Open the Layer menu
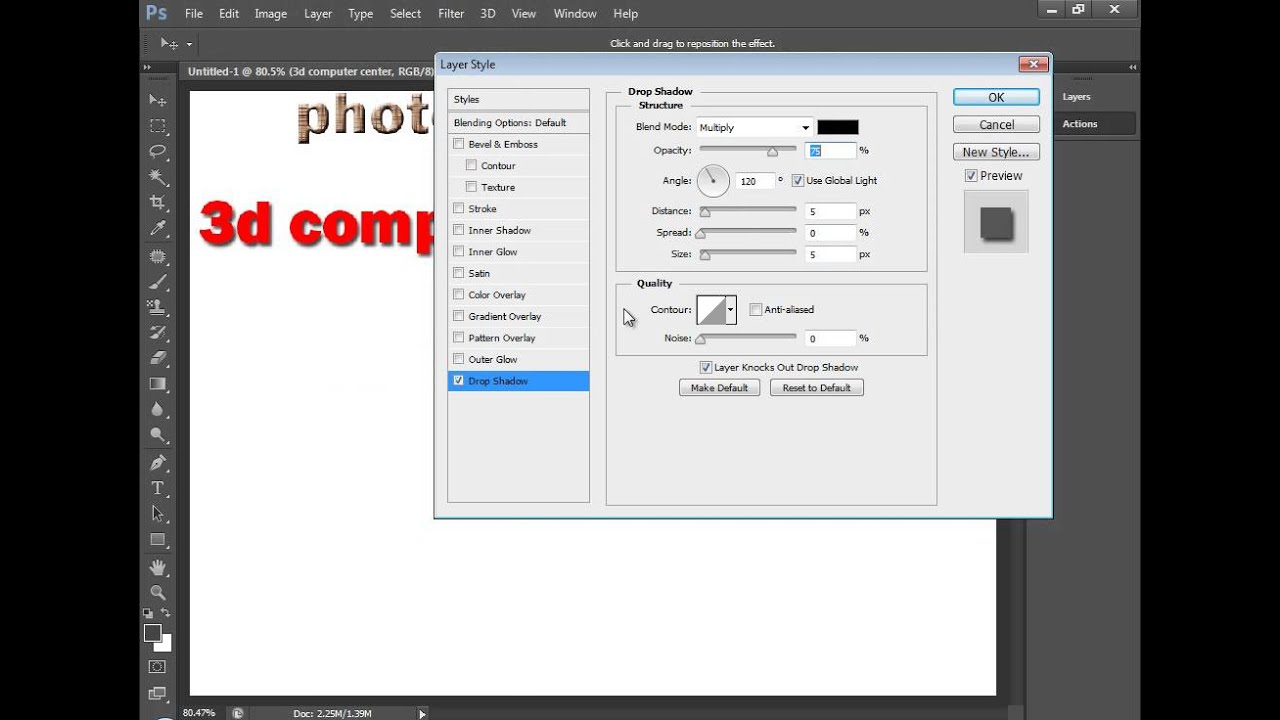 [x=318, y=14]
